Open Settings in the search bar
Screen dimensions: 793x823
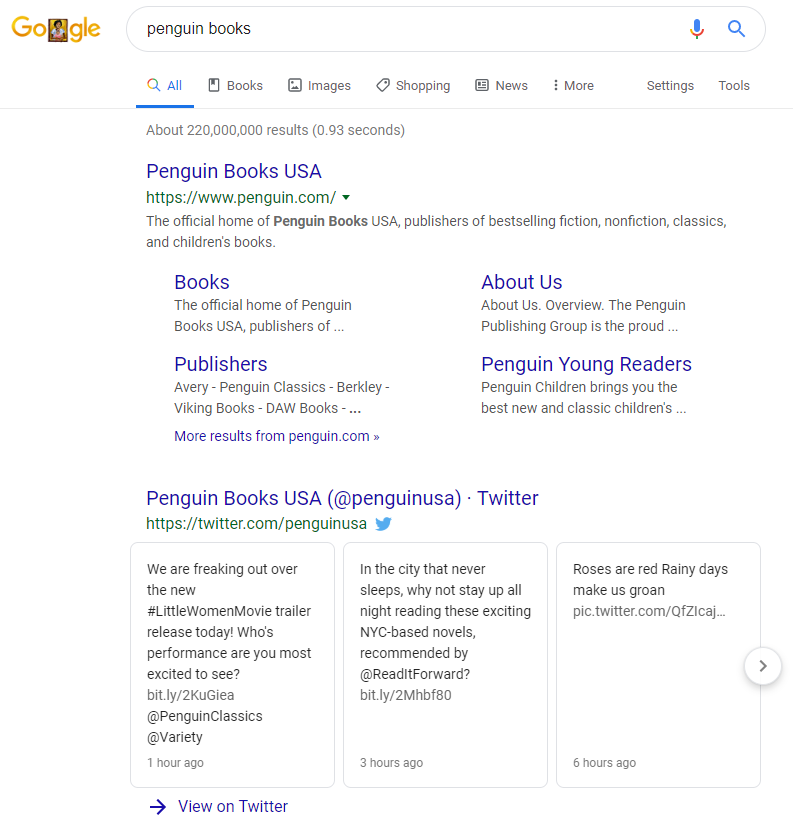[x=670, y=86]
